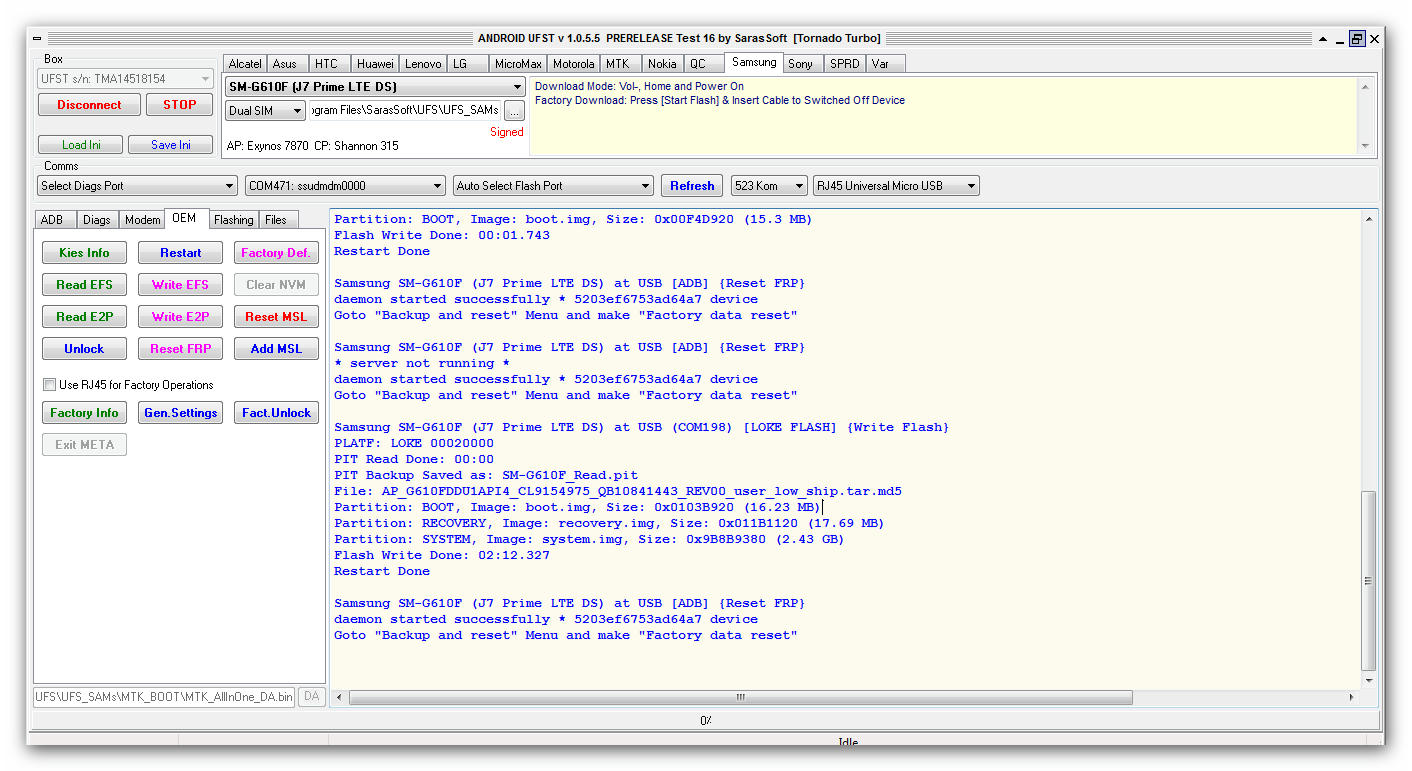Image resolution: width=1412 pixels, height=771 pixels.
Task: Open the Select Diags Port dropdown
Action: (138, 186)
